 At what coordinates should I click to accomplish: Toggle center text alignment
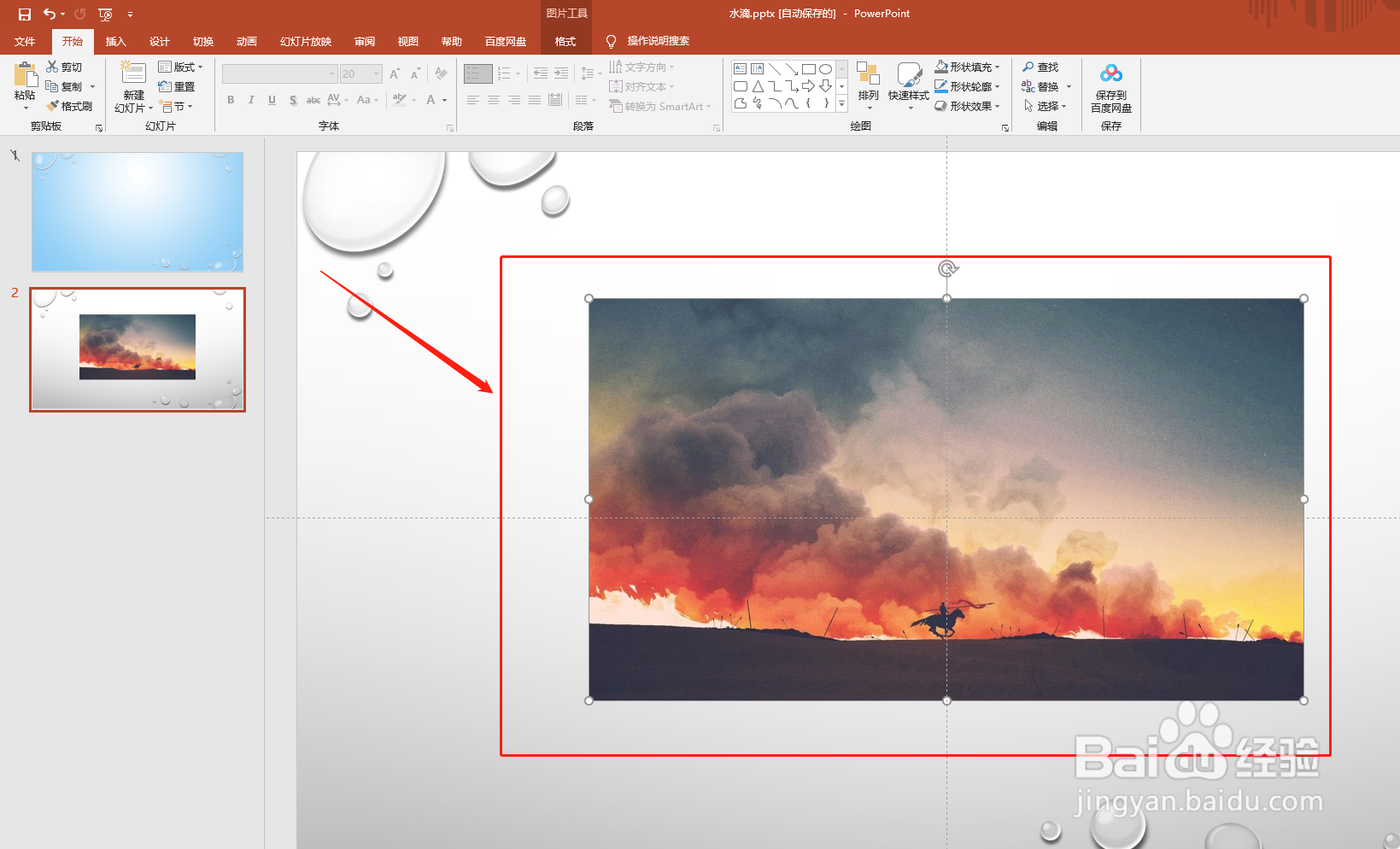click(493, 100)
